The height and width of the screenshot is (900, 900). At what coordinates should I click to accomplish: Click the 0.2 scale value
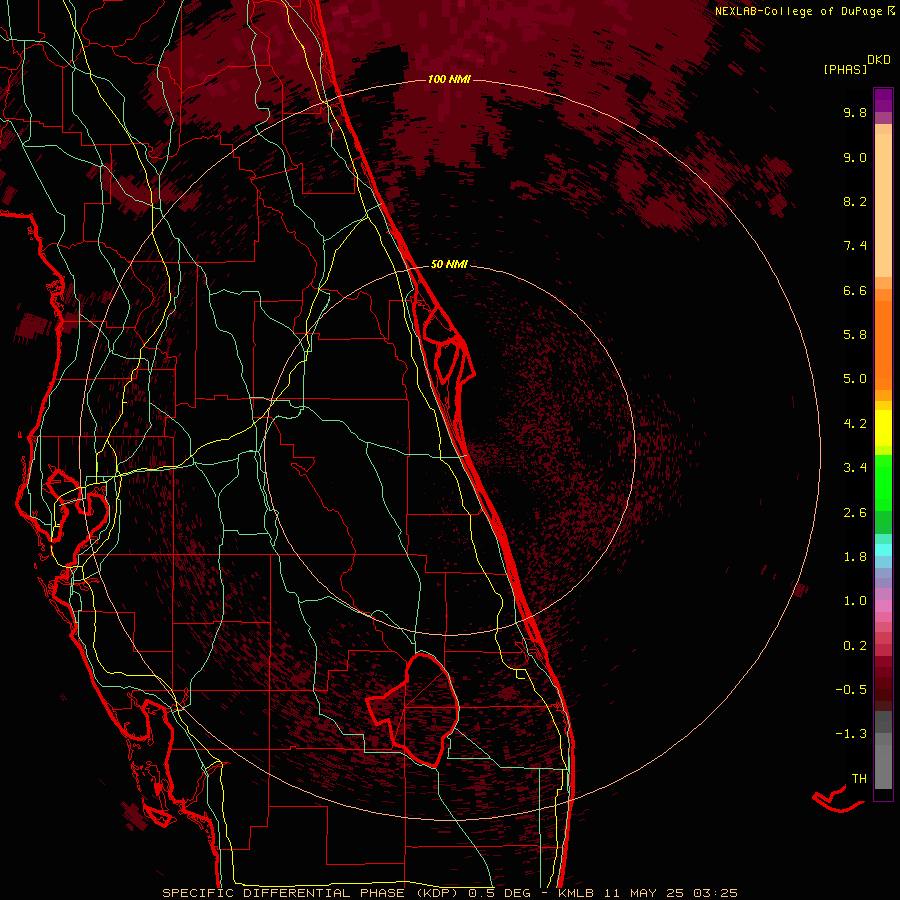pyautogui.click(x=855, y=646)
